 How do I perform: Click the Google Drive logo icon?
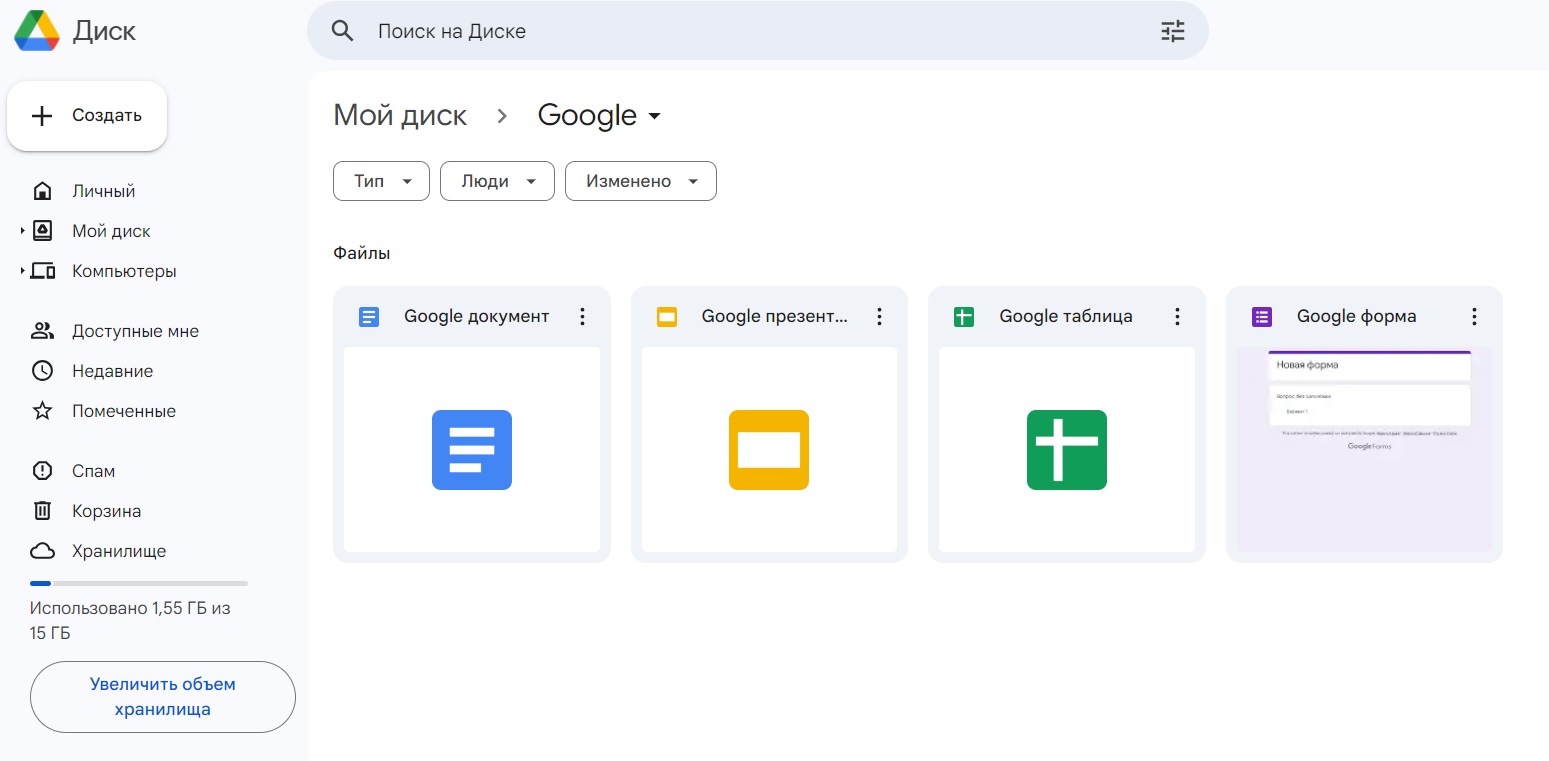pyautogui.click(x=37, y=31)
